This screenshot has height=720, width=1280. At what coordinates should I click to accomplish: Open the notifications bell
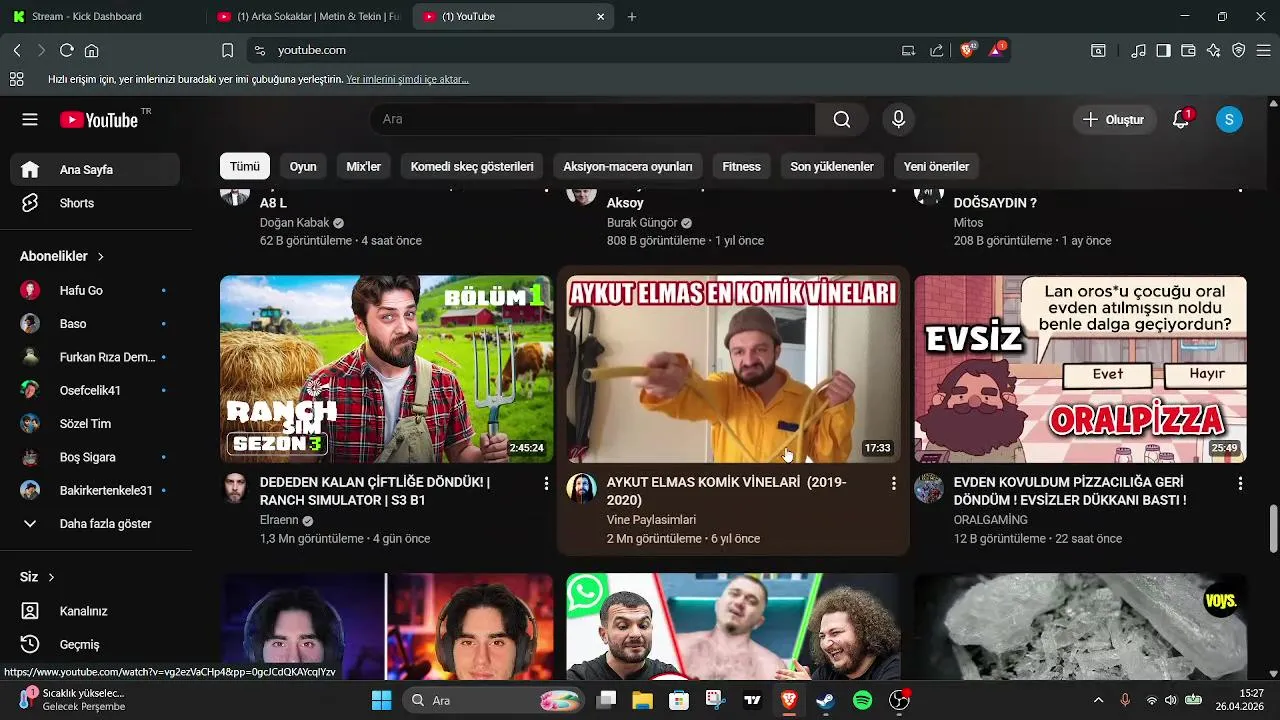pyautogui.click(x=1181, y=119)
